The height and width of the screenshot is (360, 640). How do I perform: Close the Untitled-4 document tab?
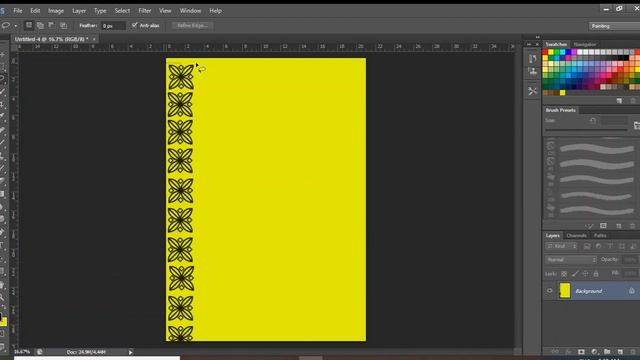(94, 39)
